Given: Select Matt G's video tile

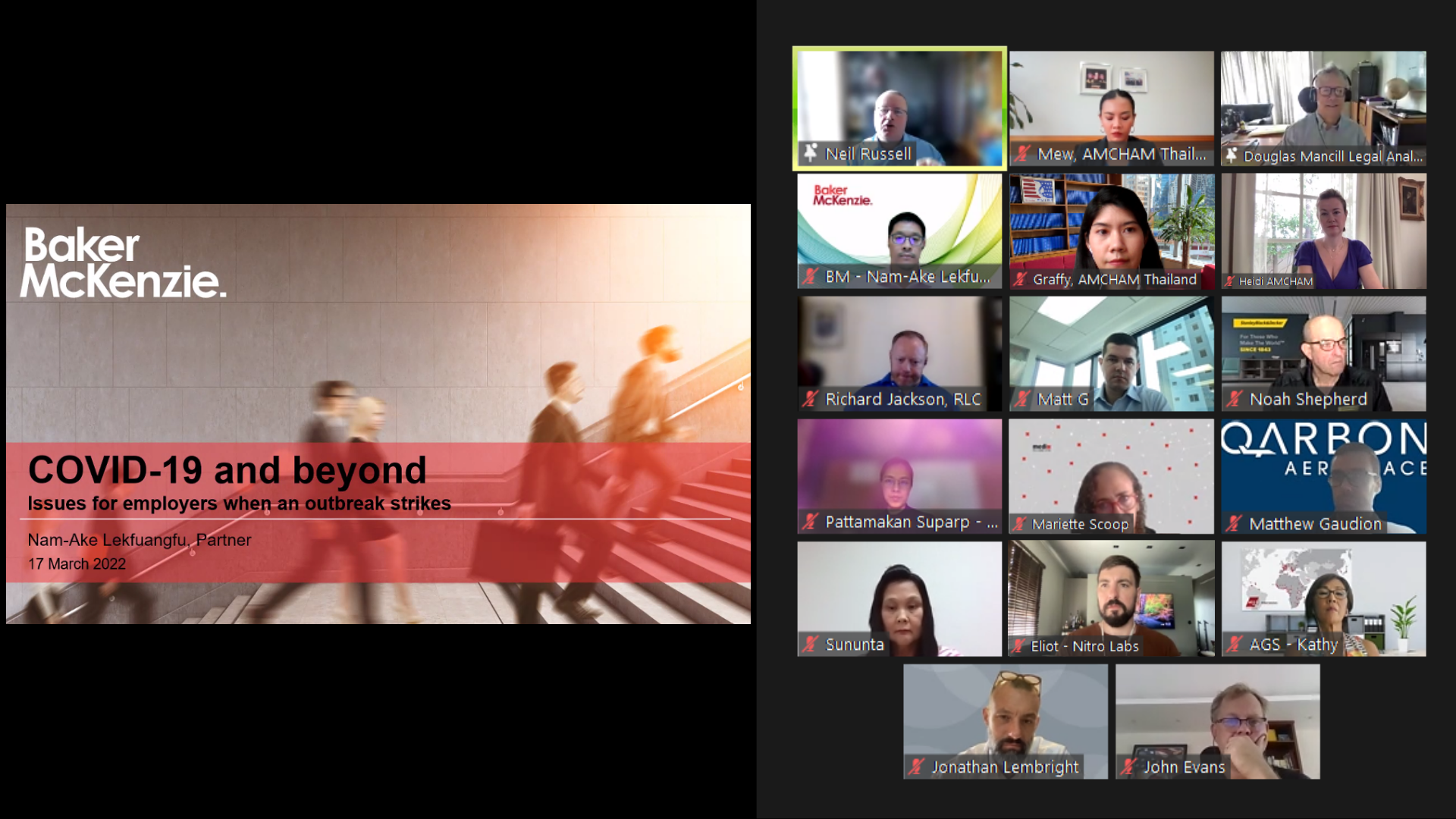Looking at the screenshot, I should tap(1112, 353).
